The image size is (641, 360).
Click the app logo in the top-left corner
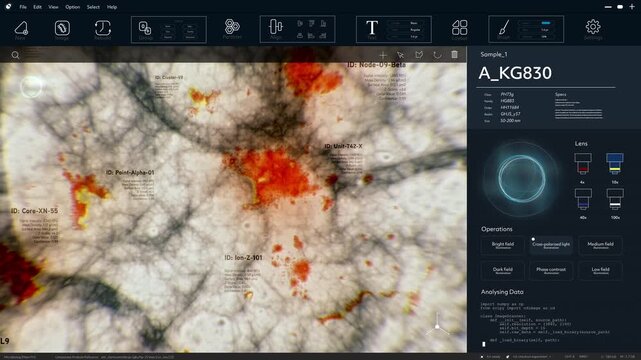tap(8, 7)
